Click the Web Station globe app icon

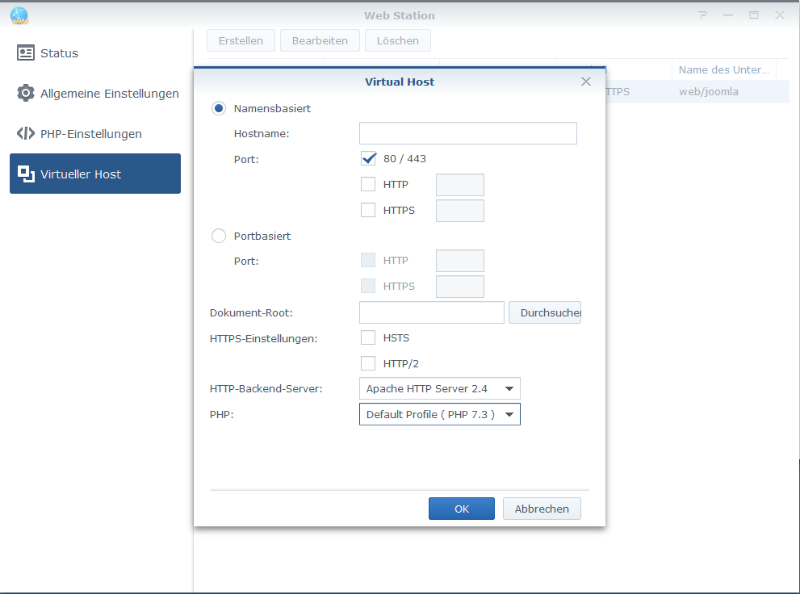point(19,15)
